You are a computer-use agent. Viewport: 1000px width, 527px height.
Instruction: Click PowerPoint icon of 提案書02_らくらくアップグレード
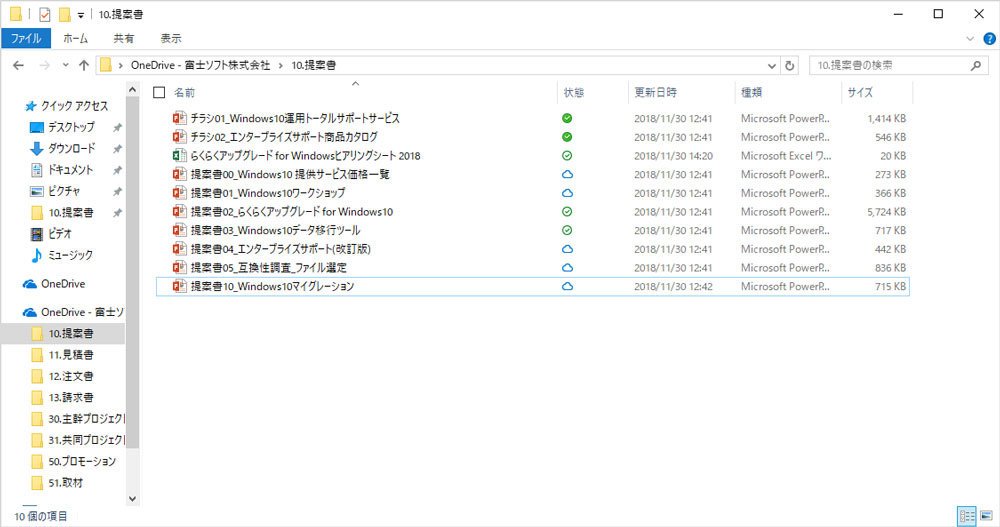[179, 211]
